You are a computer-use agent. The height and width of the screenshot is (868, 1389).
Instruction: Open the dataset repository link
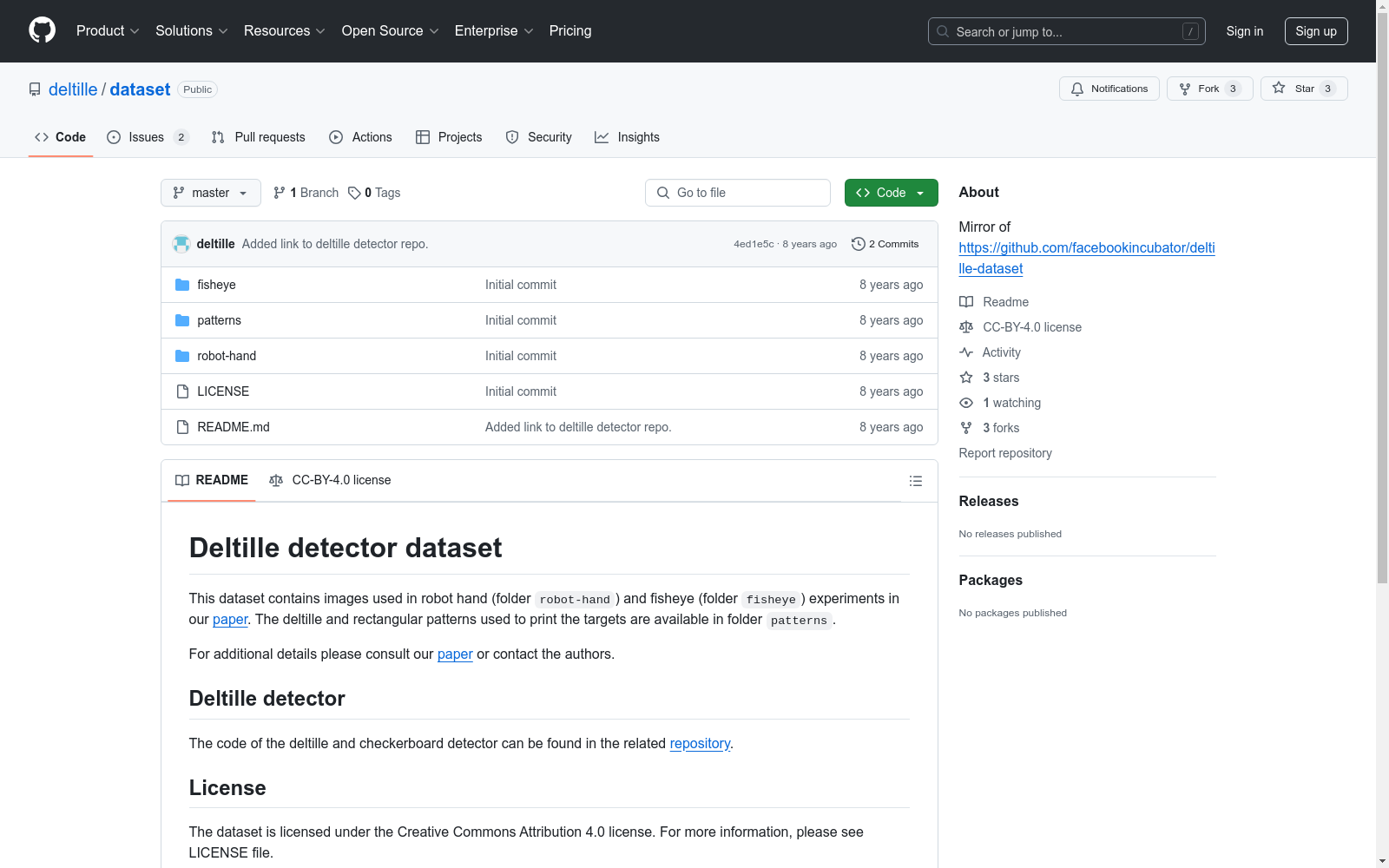pyautogui.click(x=140, y=89)
